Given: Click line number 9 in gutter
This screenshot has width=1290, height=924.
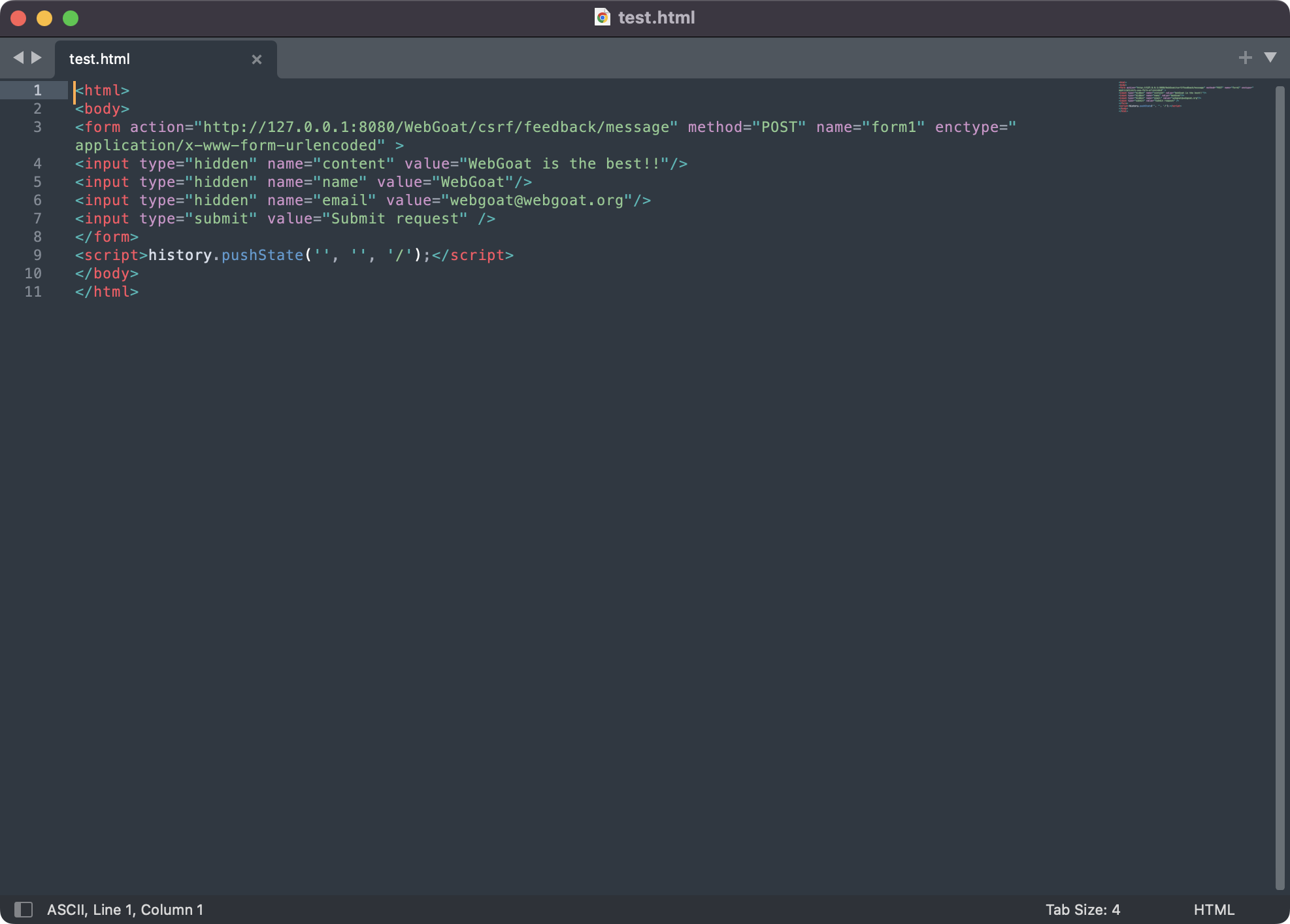Looking at the screenshot, I should pyautogui.click(x=37, y=255).
